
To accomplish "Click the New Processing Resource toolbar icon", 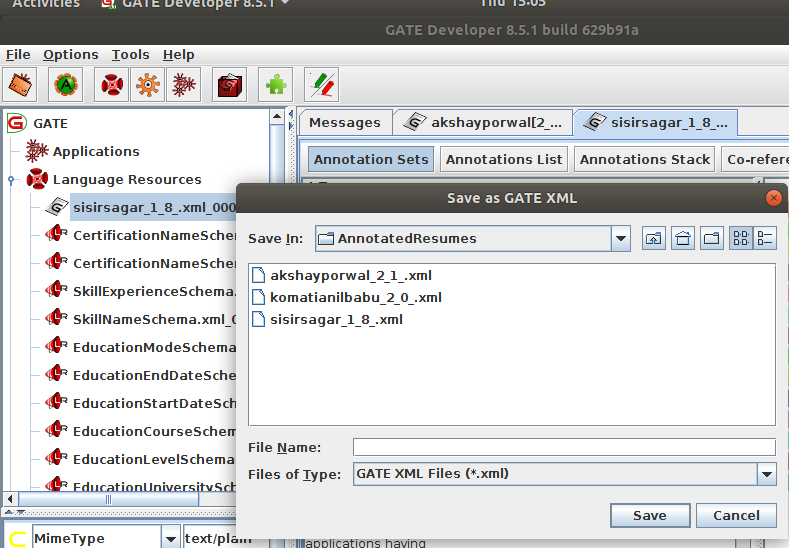I will click(x=148, y=85).
